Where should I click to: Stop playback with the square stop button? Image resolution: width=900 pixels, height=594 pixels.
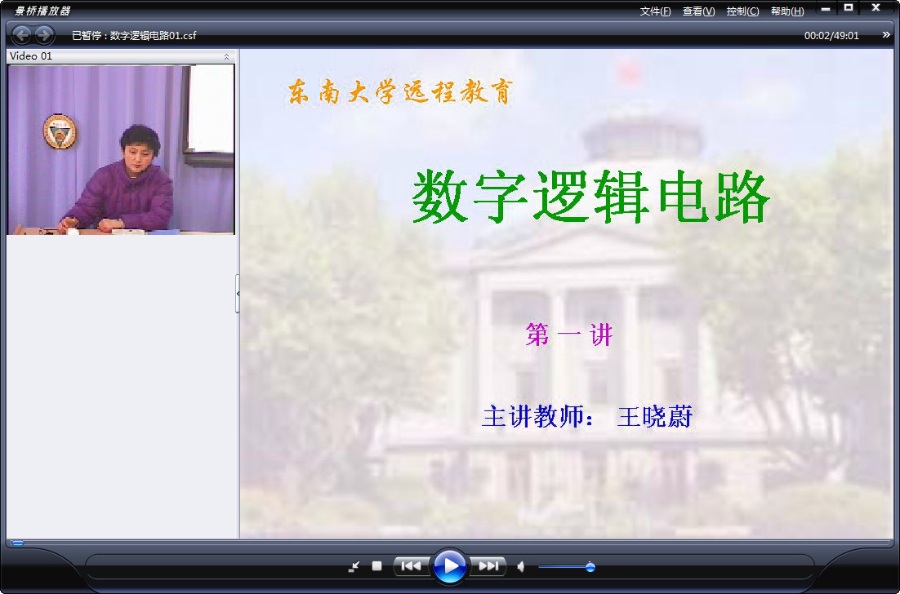[377, 566]
